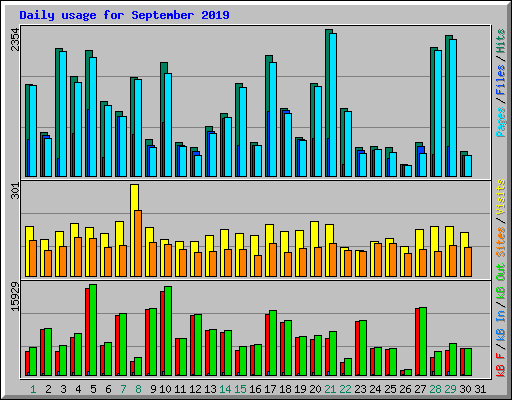Click the green kB Out bar for day 5
This screenshot has height=400, width=512.
click(x=93, y=330)
